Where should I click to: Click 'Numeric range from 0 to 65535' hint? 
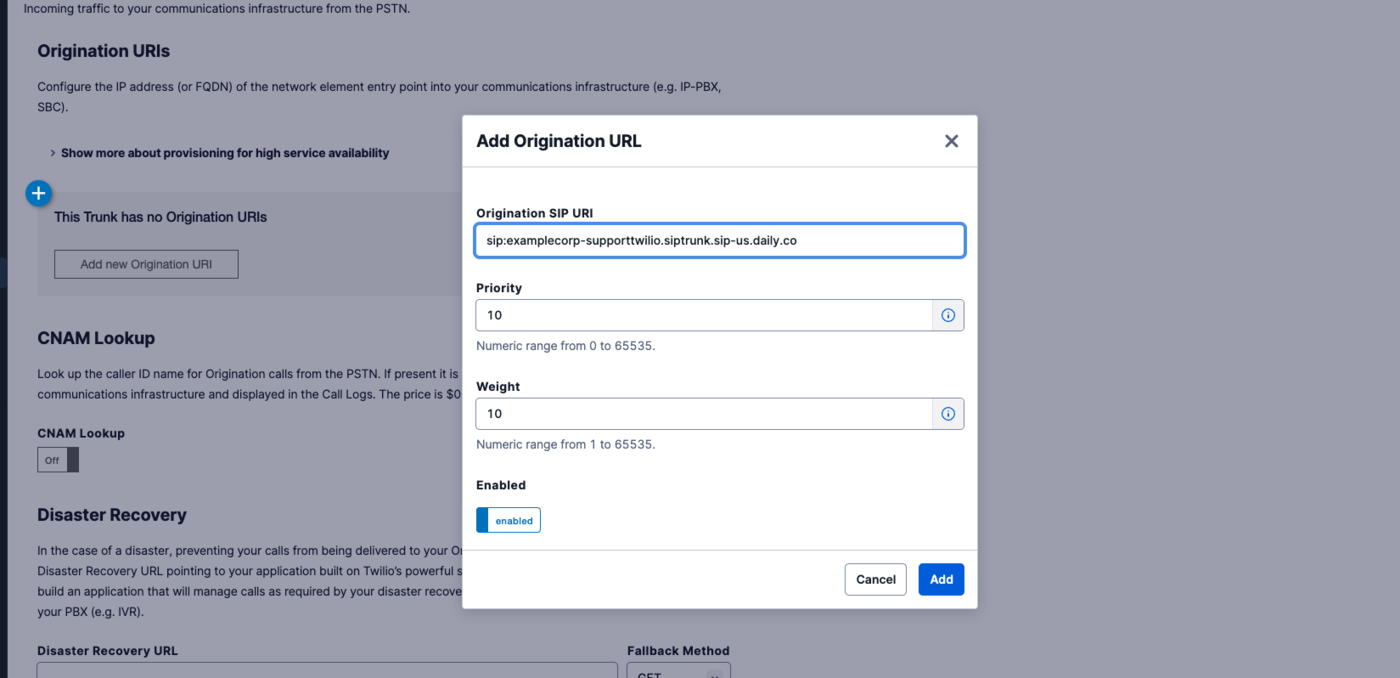(565, 346)
